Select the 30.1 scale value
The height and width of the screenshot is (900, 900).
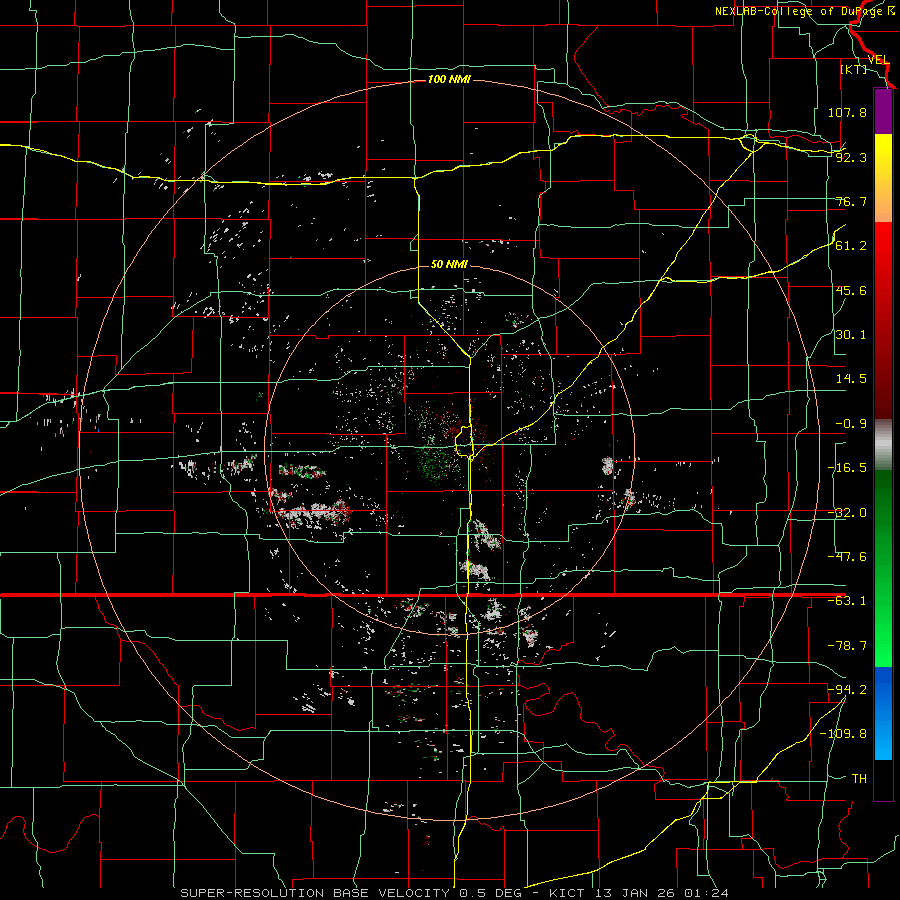pyautogui.click(x=851, y=335)
